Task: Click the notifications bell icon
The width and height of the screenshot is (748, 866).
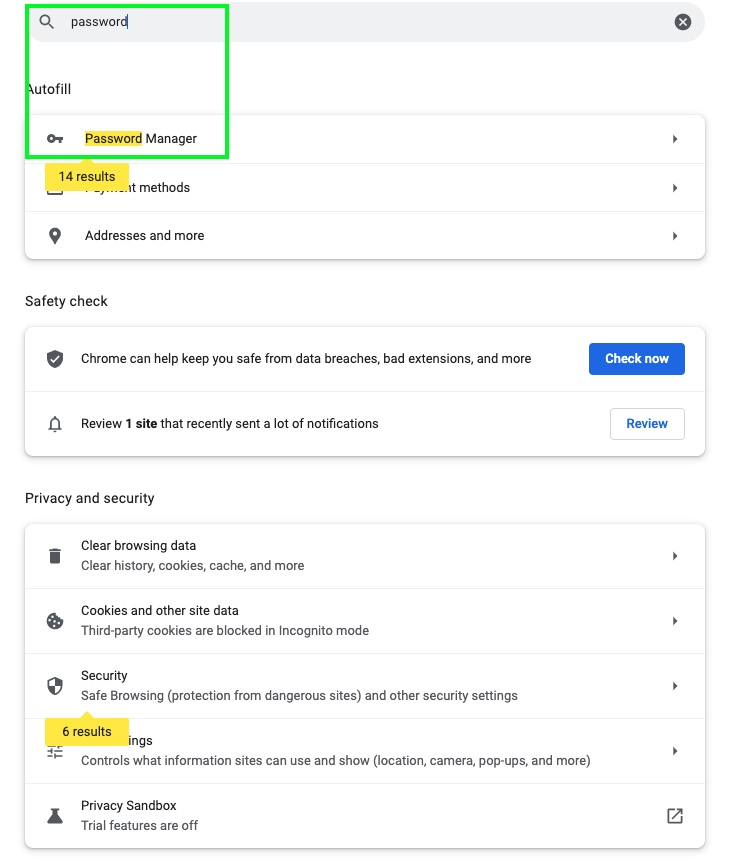Action: pos(55,424)
